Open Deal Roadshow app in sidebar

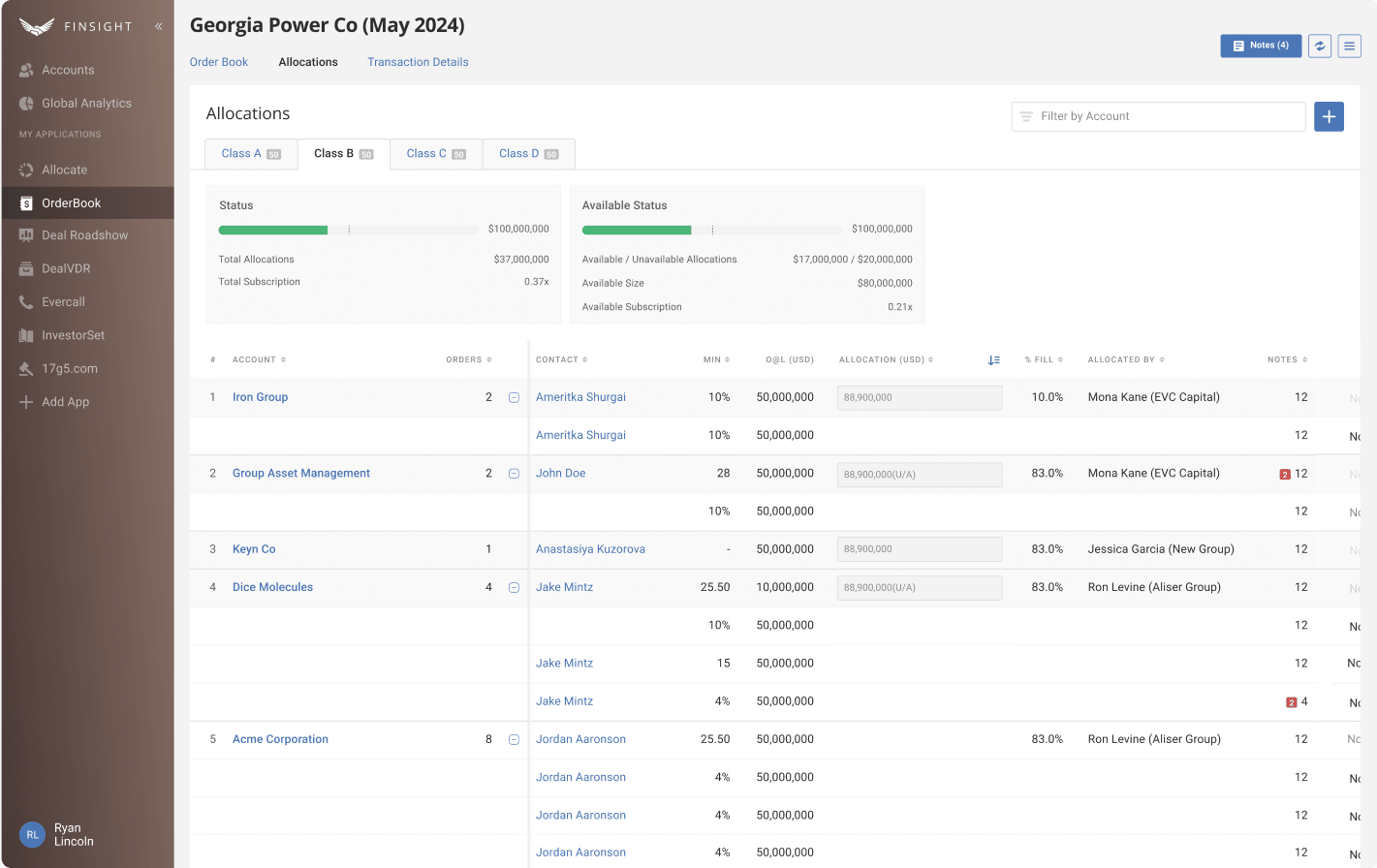click(84, 235)
